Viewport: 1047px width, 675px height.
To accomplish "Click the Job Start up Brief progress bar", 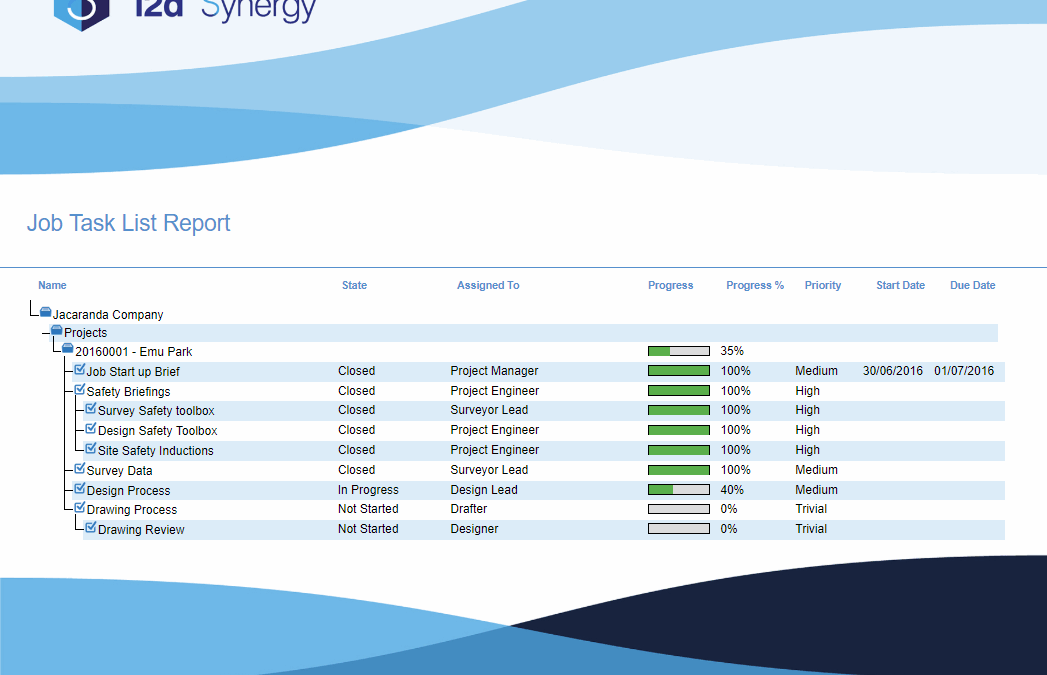I will (x=678, y=371).
